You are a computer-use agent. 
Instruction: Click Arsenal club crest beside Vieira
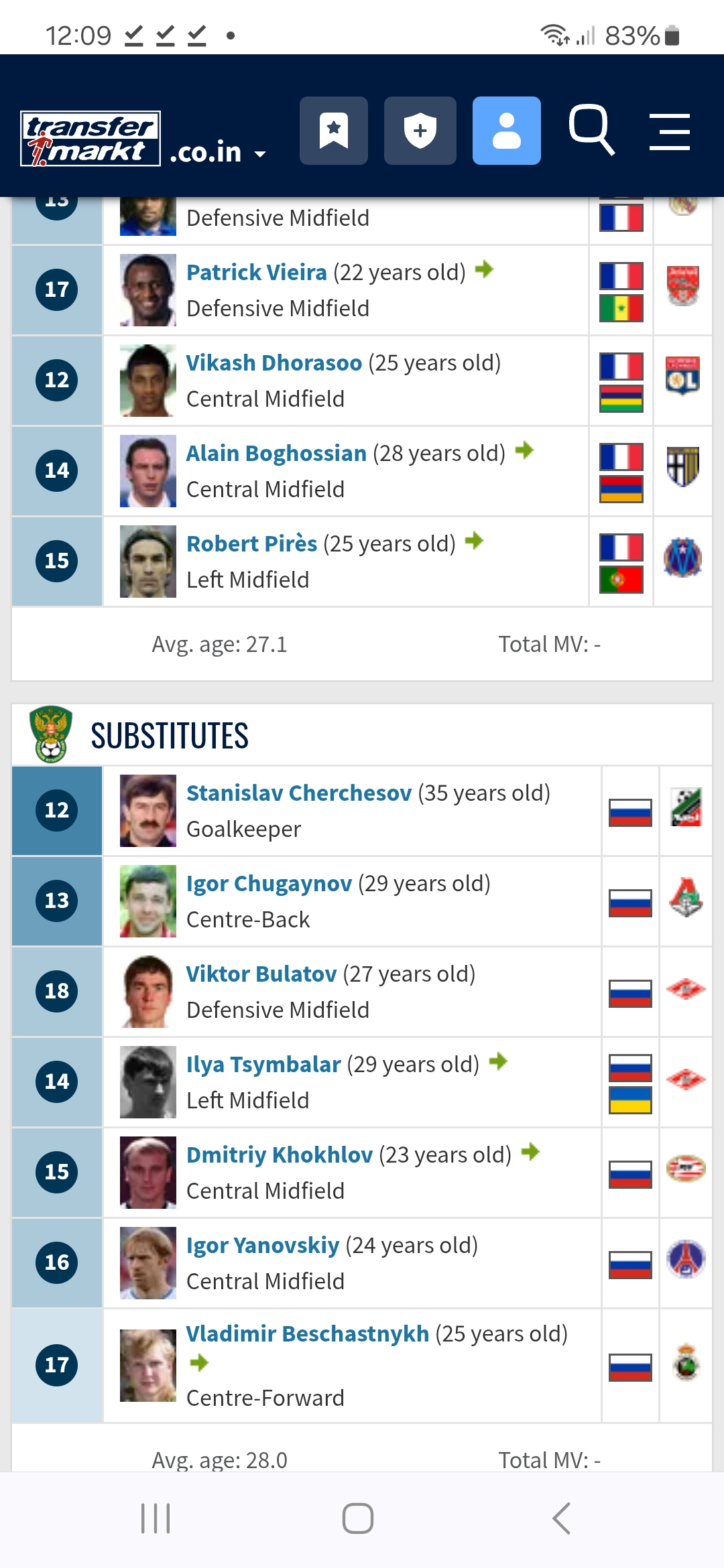click(683, 285)
